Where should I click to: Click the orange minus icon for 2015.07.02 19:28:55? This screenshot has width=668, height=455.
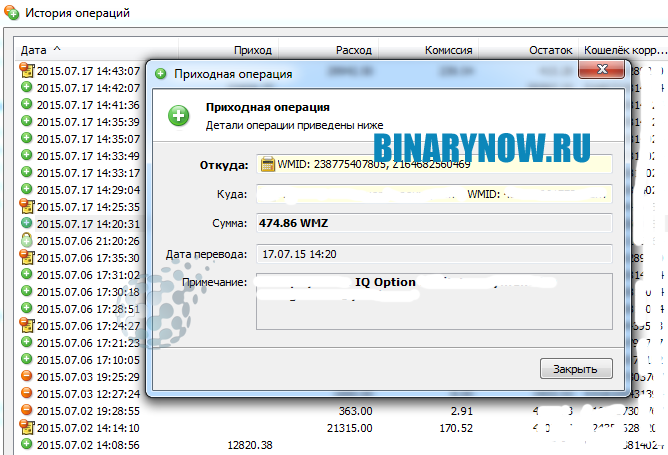point(26,410)
